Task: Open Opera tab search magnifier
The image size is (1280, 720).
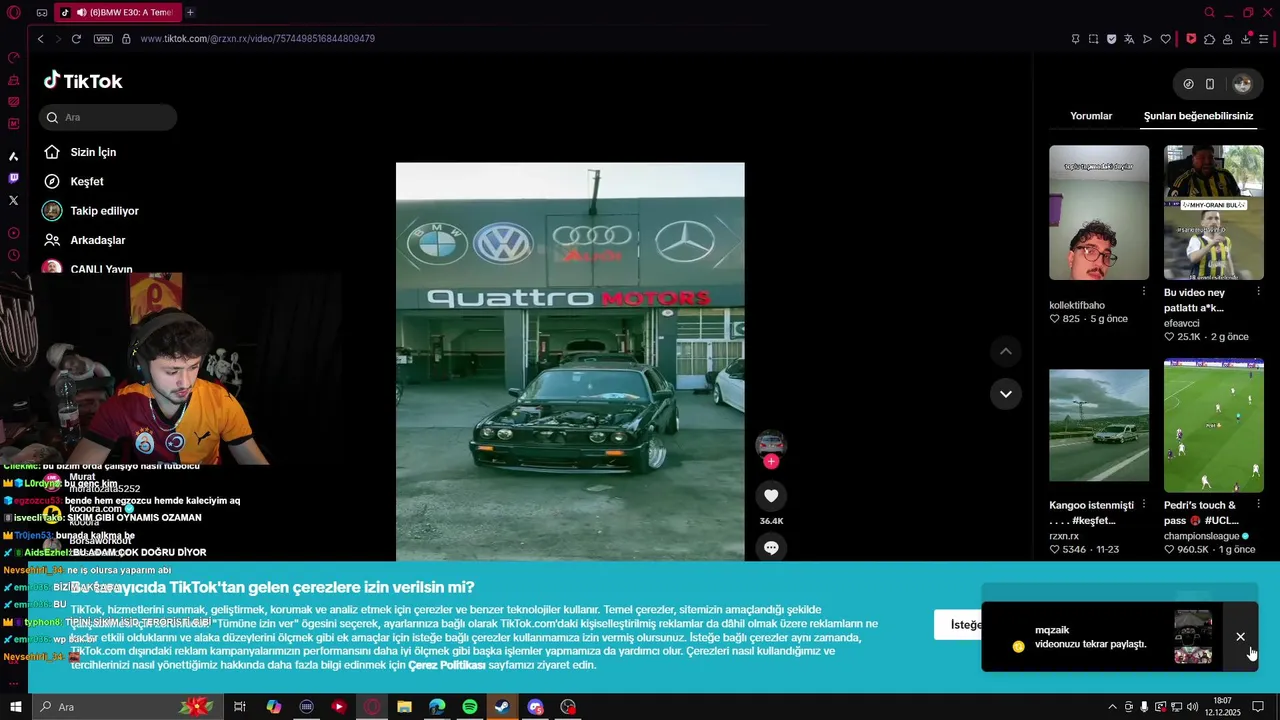Action: 1209,13
